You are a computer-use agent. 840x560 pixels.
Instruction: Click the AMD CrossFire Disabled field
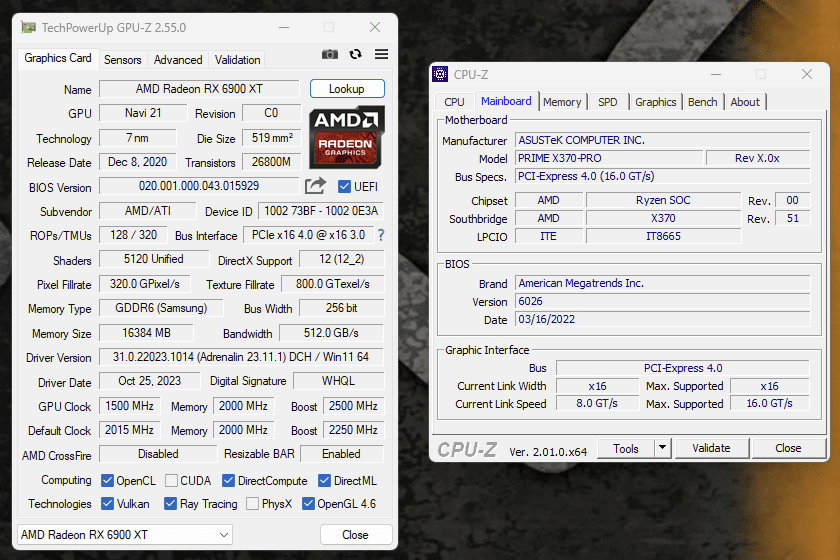(158, 454)
